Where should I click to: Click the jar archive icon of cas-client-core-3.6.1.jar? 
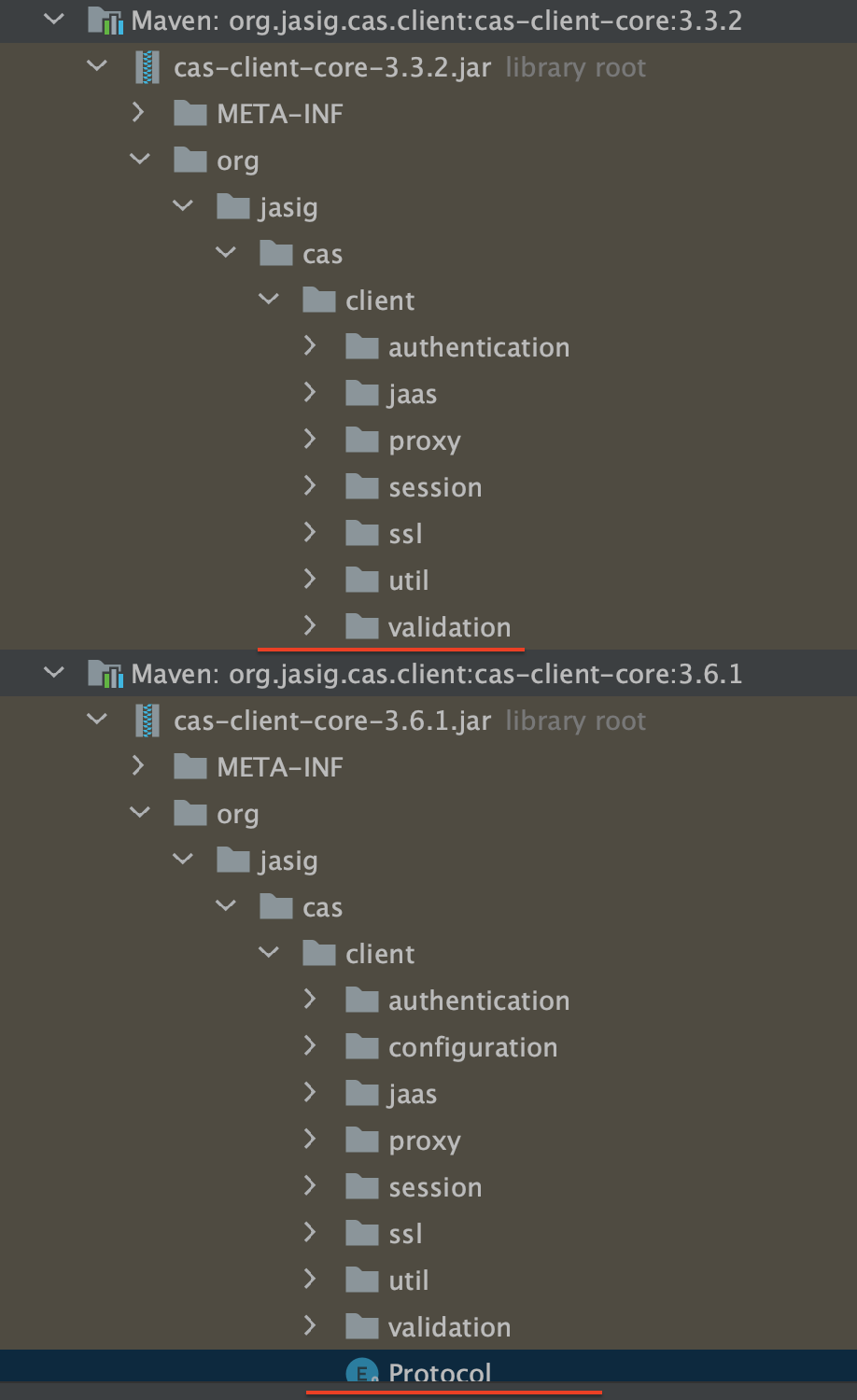(x=148, y=721)
